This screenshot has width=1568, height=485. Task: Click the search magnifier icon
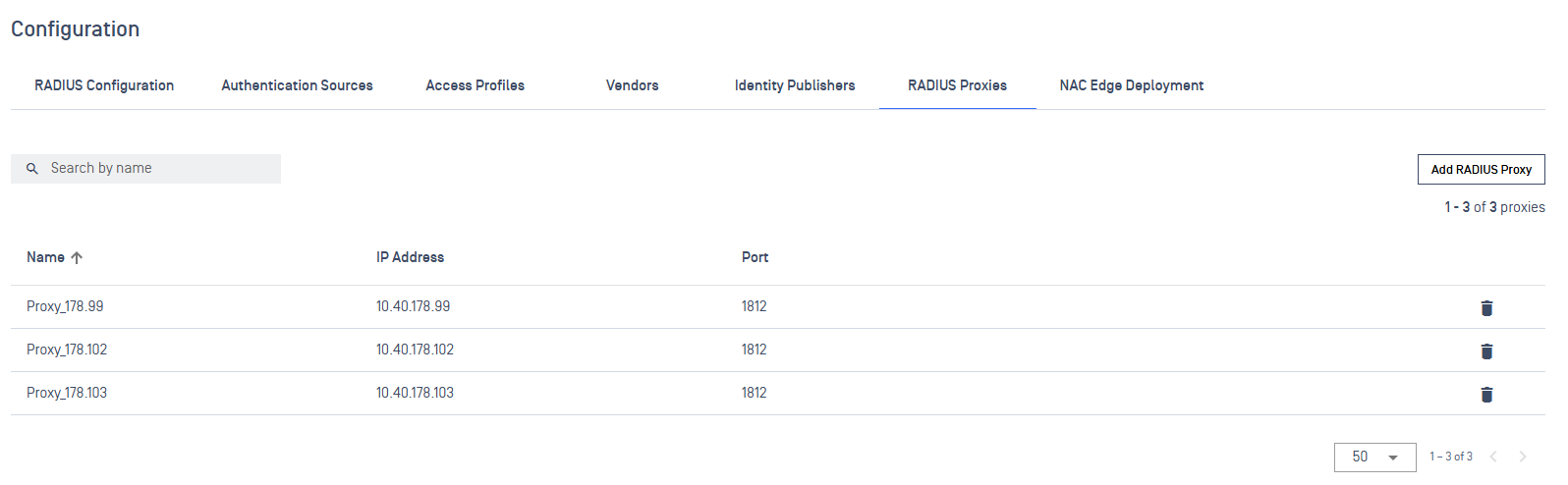pyautogui.click(x=32, y=169)
